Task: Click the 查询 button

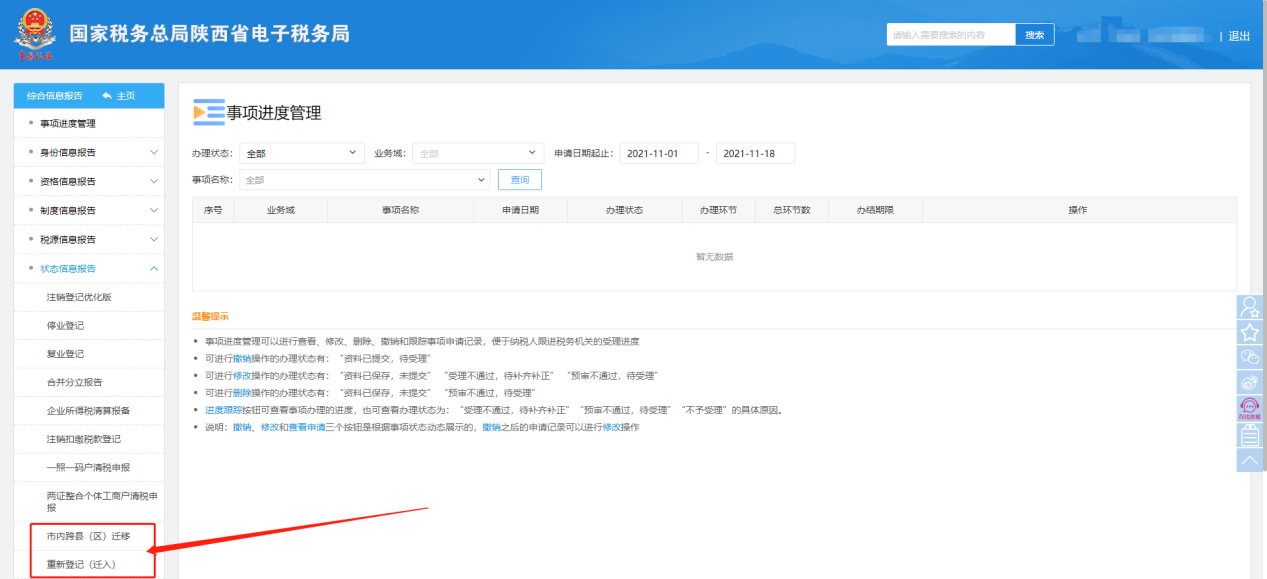Action: coord(520,180)
